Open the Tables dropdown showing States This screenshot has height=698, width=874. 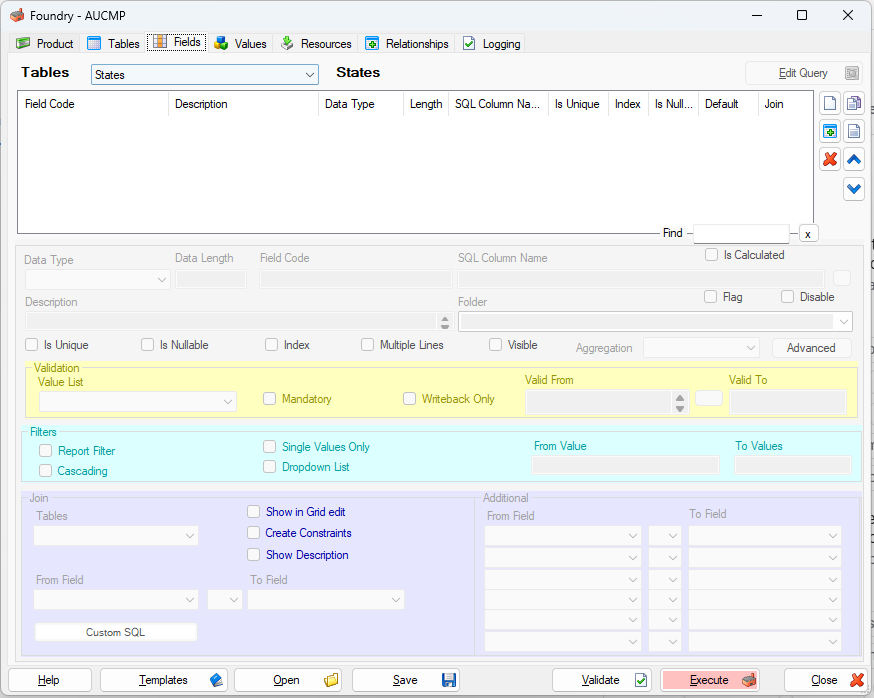coord(205,75)
